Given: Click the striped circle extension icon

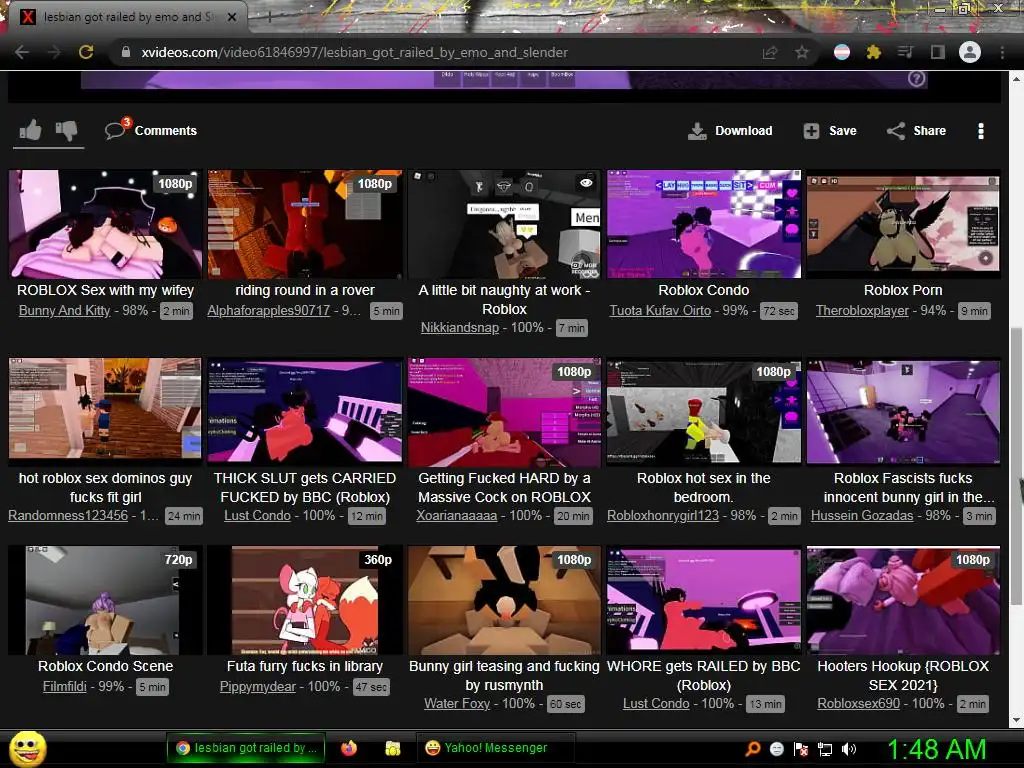Looking at the screenshot, I should (x=842, y=52).
